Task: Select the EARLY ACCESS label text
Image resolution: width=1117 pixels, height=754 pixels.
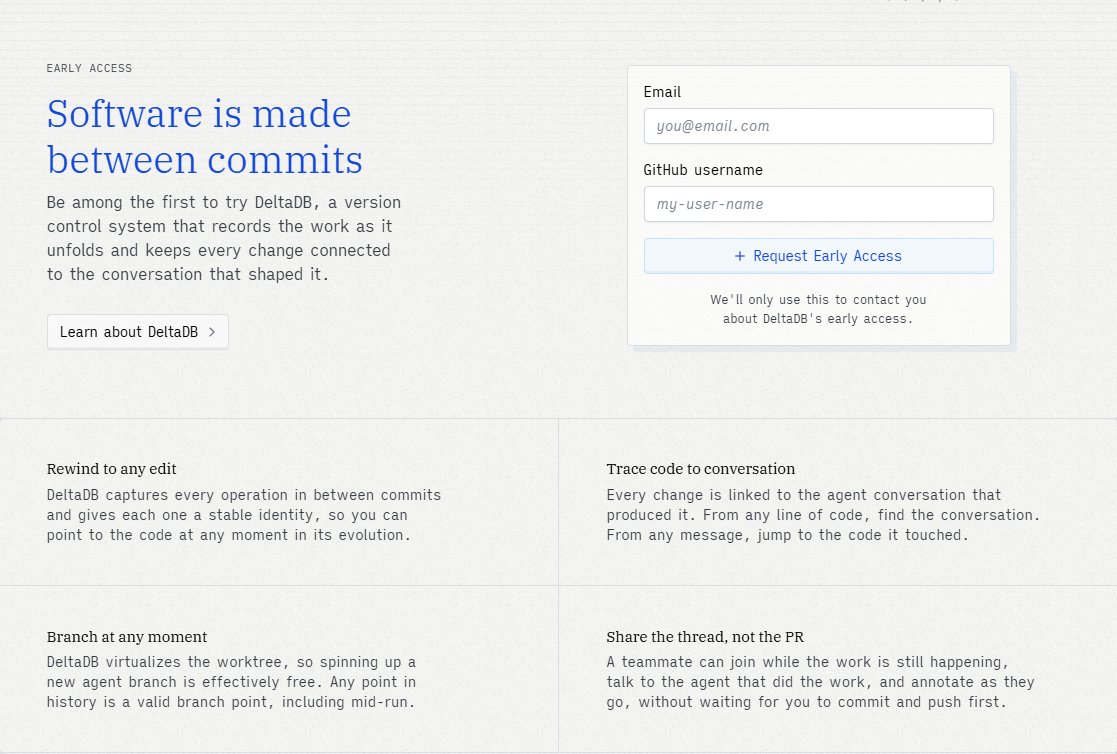Action: (89, 68)
